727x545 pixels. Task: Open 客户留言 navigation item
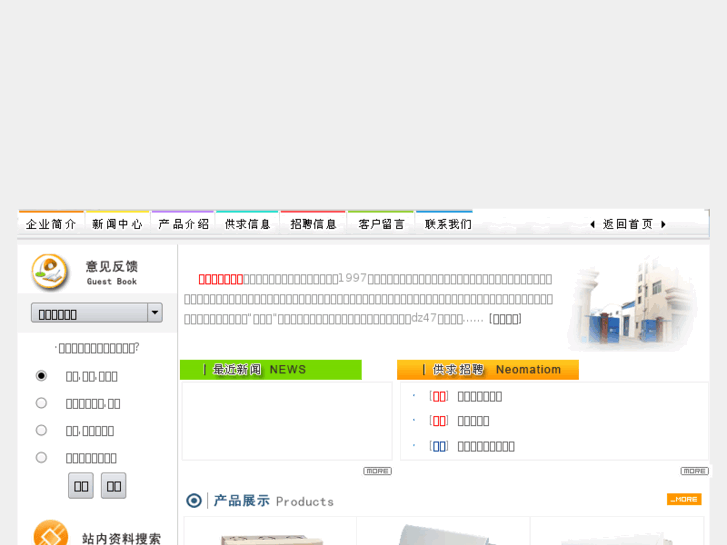[381, 224]
